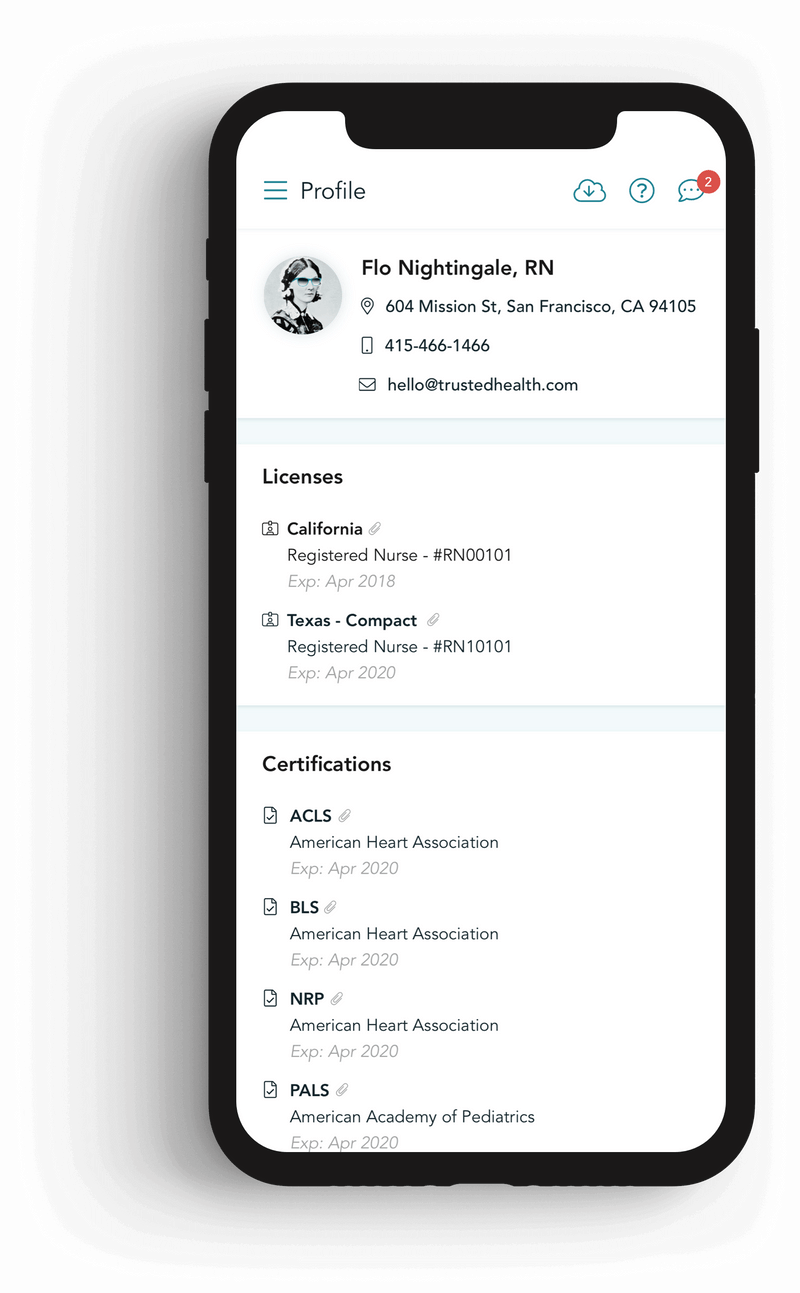
Task: Open the help question mark icon
Action: pos(641,190)
